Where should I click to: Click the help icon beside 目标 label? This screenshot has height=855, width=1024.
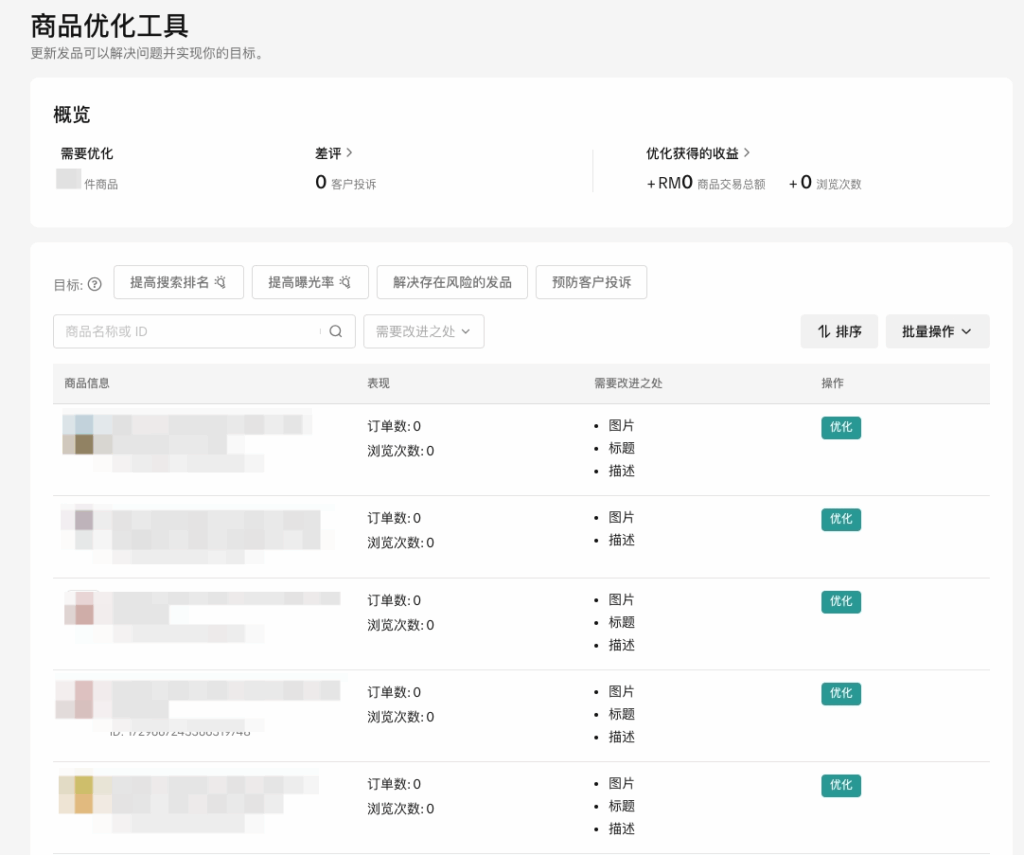point(94,283)
